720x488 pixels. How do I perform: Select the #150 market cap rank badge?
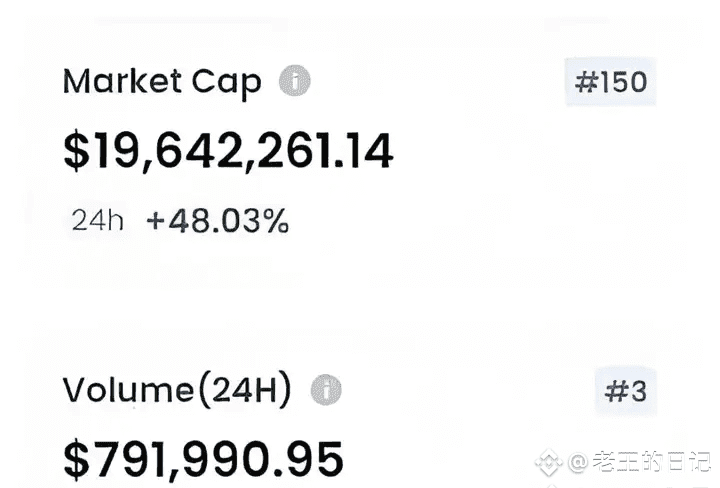[611, 82]
